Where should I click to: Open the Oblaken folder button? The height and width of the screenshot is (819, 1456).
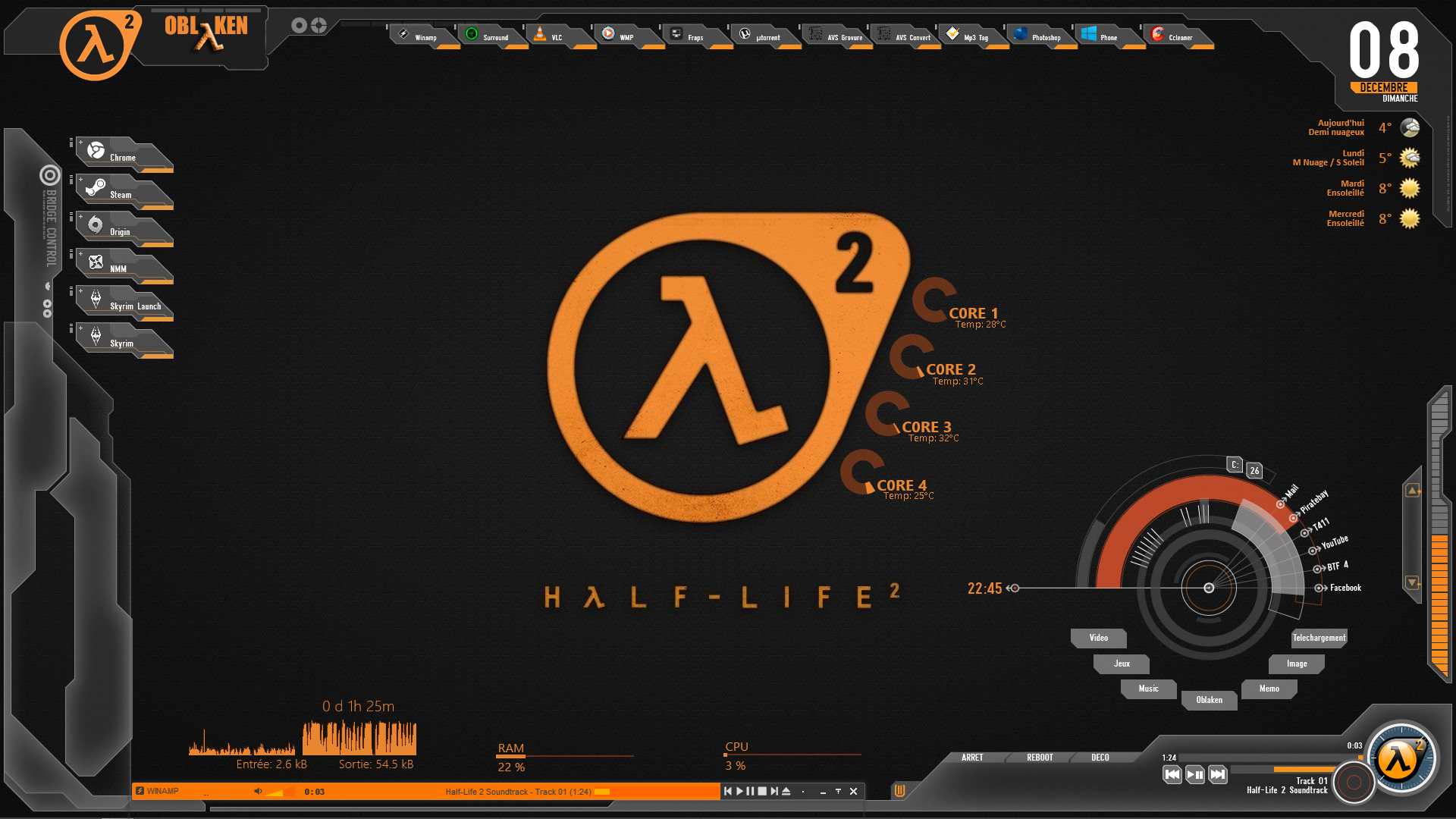[1209, 700]
